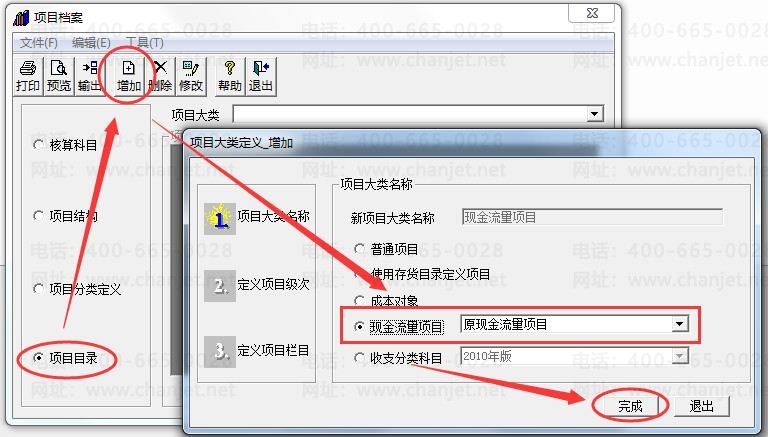The width and height of the screenshot is (768, 437).
Task: Click the 退出 button in the dialog
Action: coord(701,406)
